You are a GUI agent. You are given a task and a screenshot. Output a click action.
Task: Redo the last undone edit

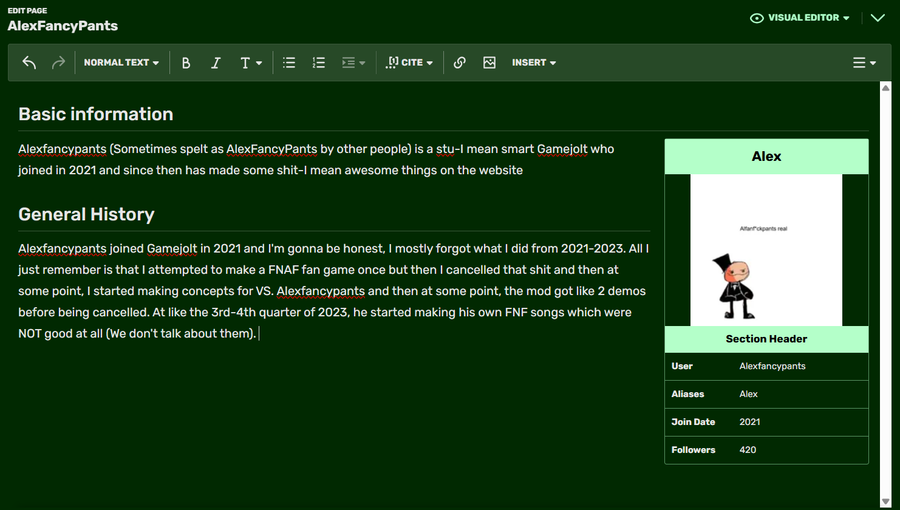click(58, 63)
